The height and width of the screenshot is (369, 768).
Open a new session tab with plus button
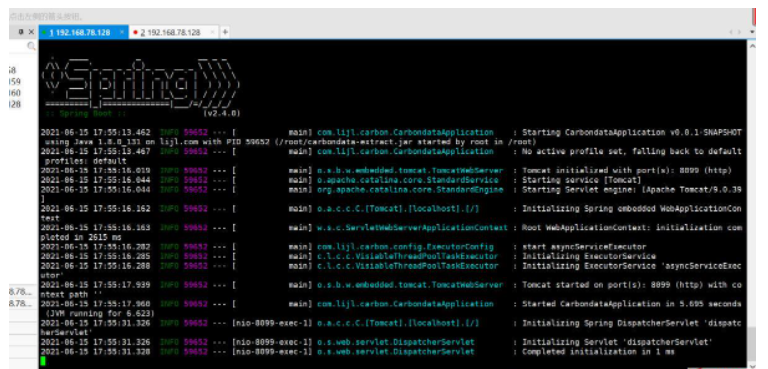(225, 32)
